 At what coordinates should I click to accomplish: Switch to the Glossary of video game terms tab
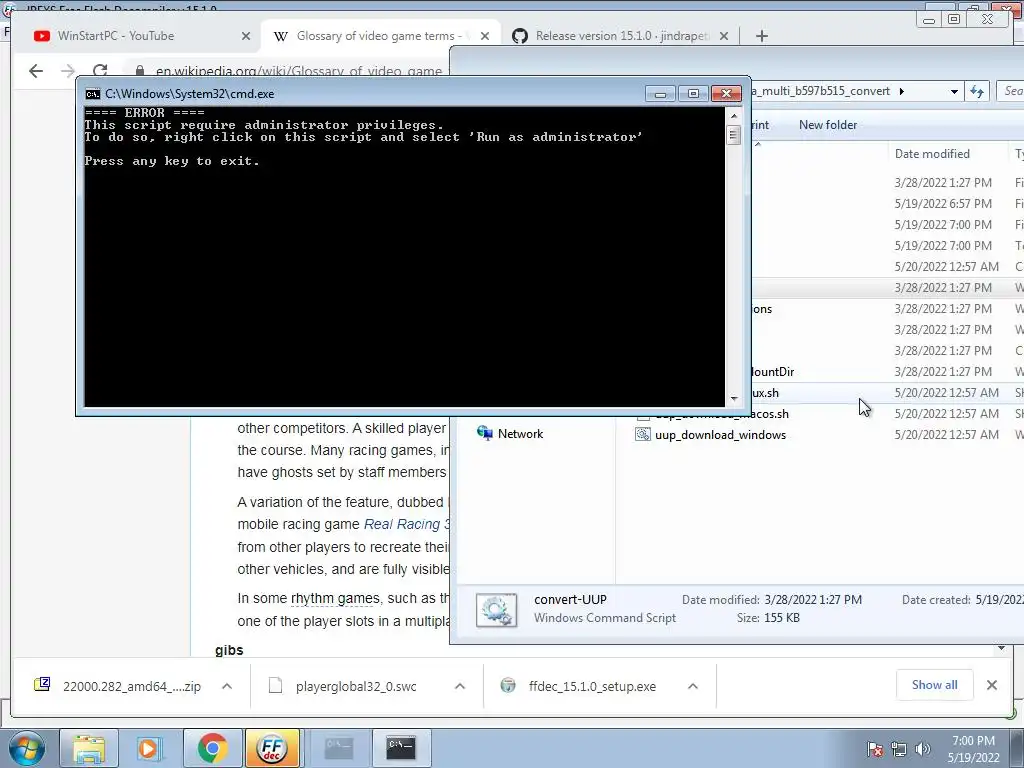[379, 36]
